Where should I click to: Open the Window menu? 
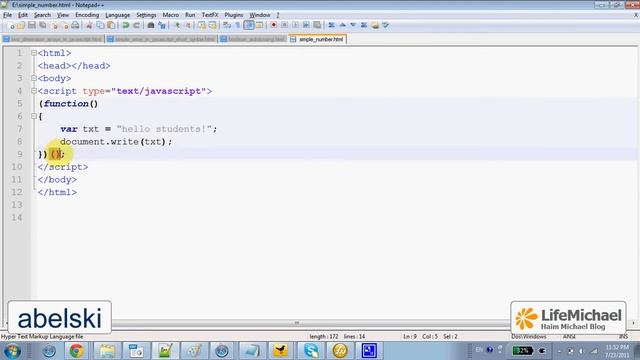tap(260, 15)
